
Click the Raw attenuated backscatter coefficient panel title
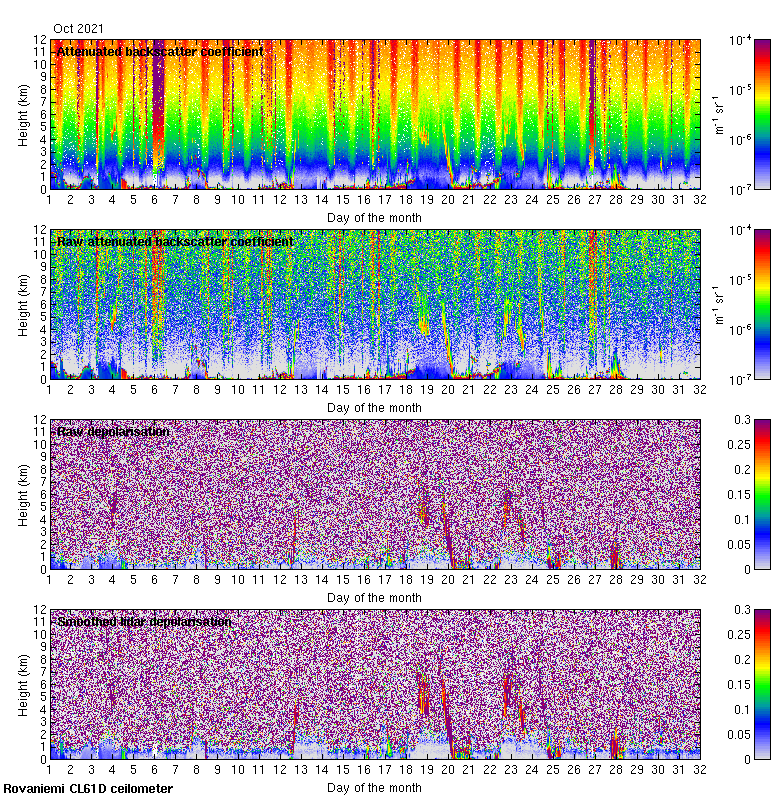(x=175, y=241)
